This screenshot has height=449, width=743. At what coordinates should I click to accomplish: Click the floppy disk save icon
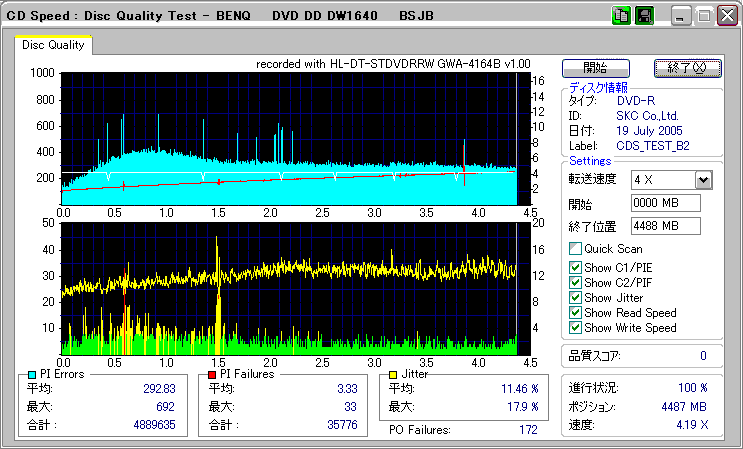643,15
